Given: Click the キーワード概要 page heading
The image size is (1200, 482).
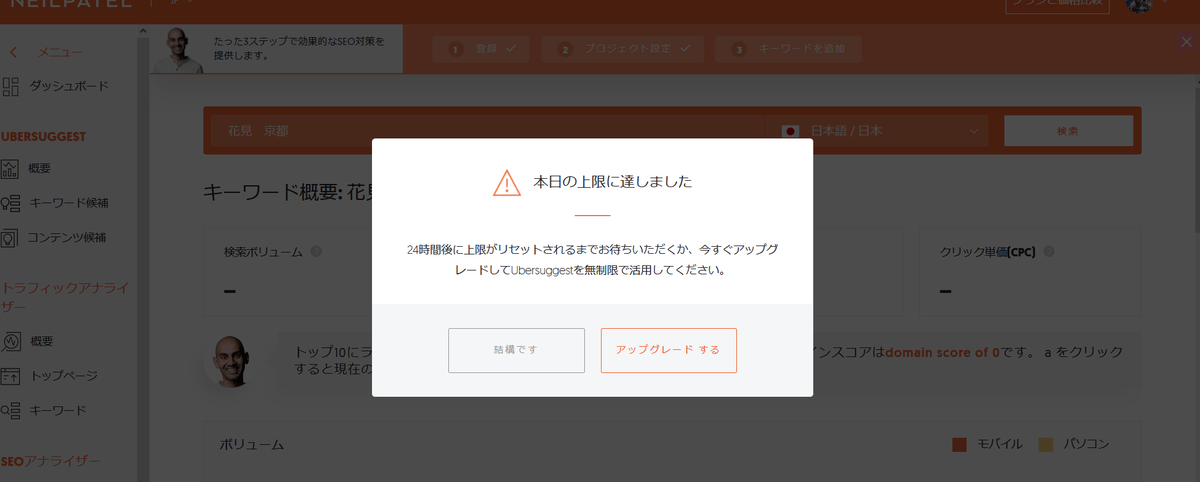Looking at the screenshot, I should click(x=288, y=192).
